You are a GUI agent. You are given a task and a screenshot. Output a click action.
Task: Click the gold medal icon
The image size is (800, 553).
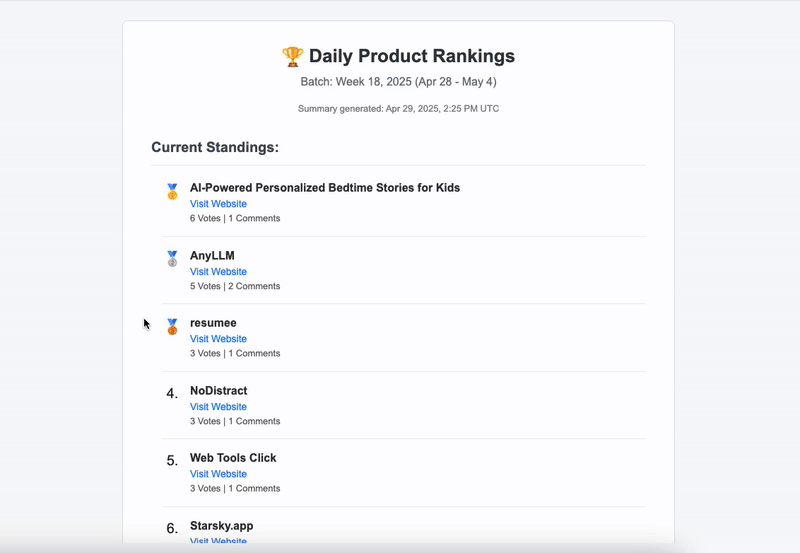172,191
